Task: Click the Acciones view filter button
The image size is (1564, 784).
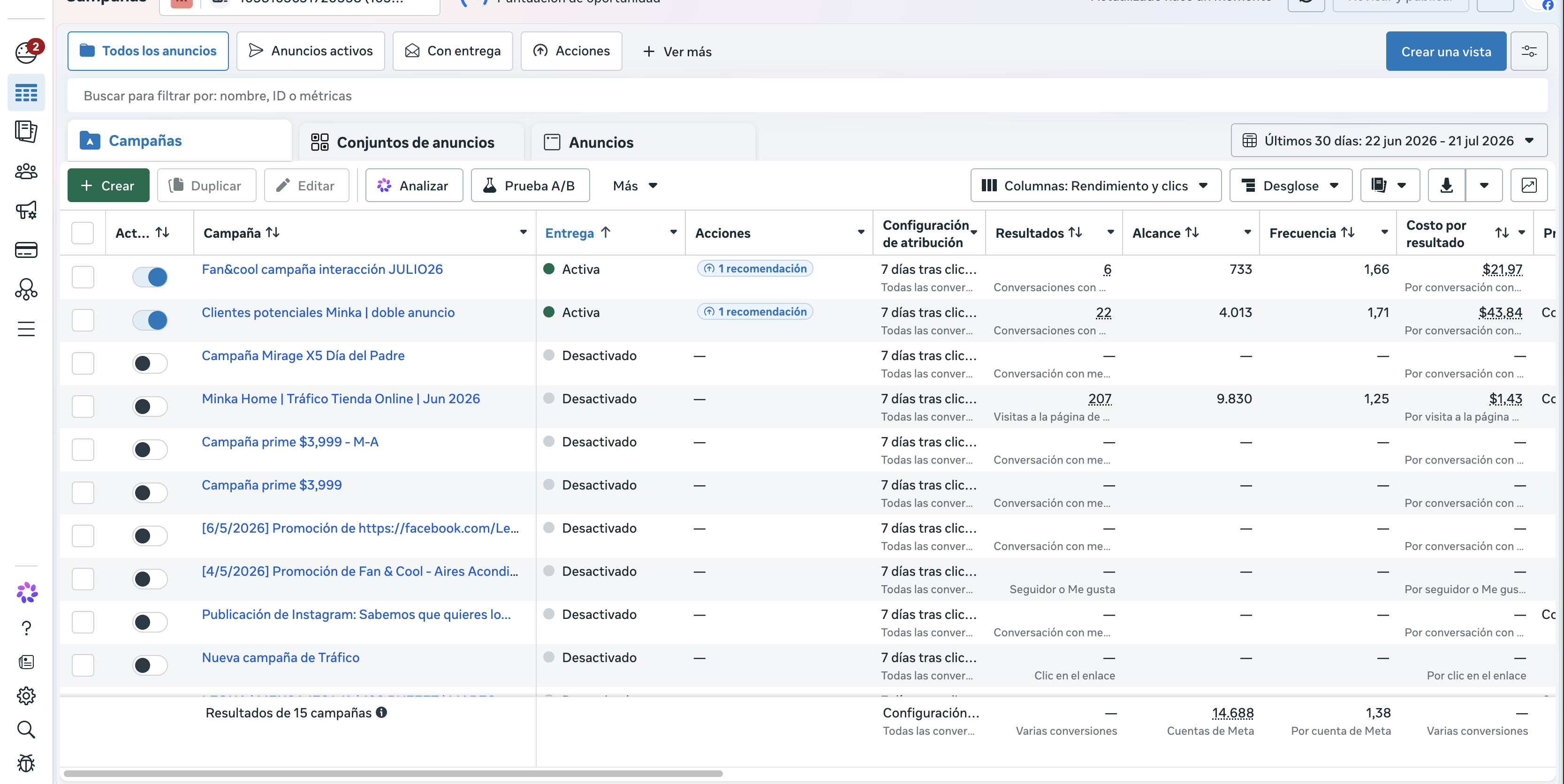Action: [x=571, y=51]
